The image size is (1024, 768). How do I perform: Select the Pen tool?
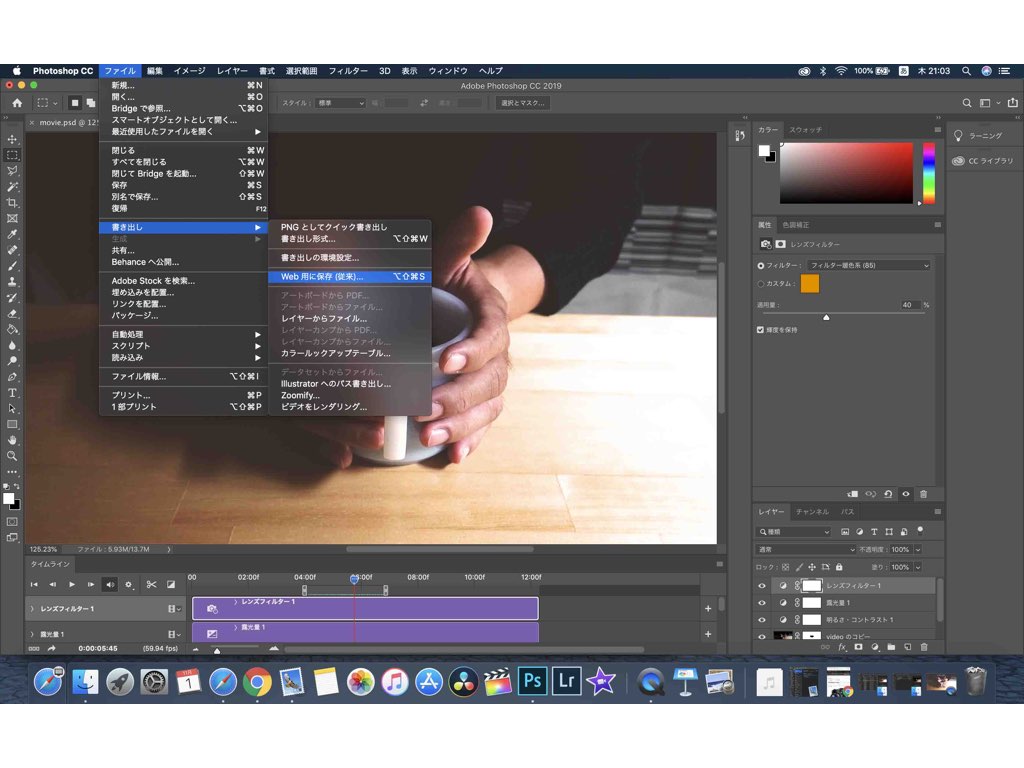(12, 377)
